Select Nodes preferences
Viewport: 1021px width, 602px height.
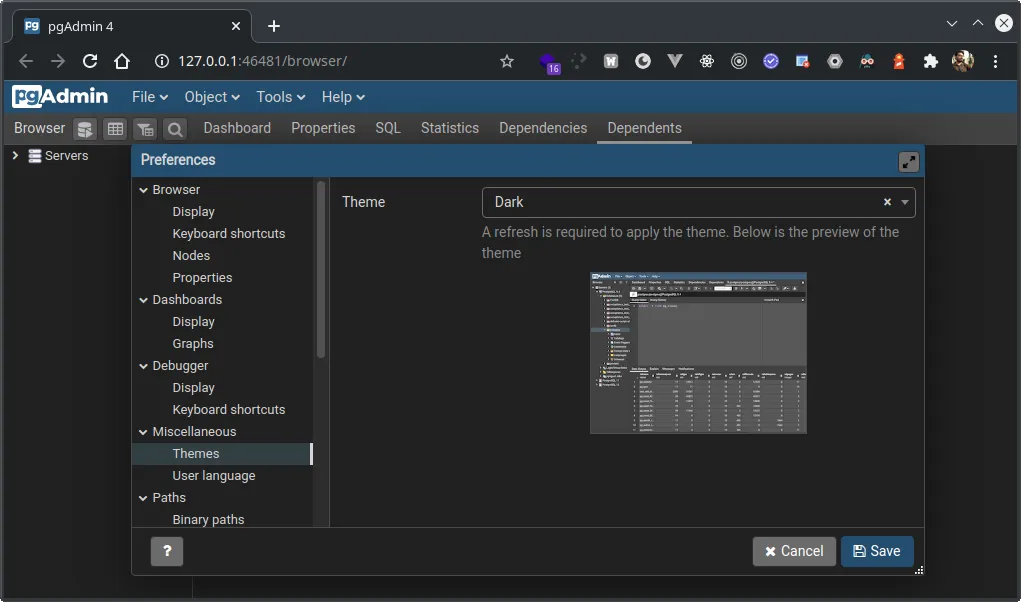[191, 256]
